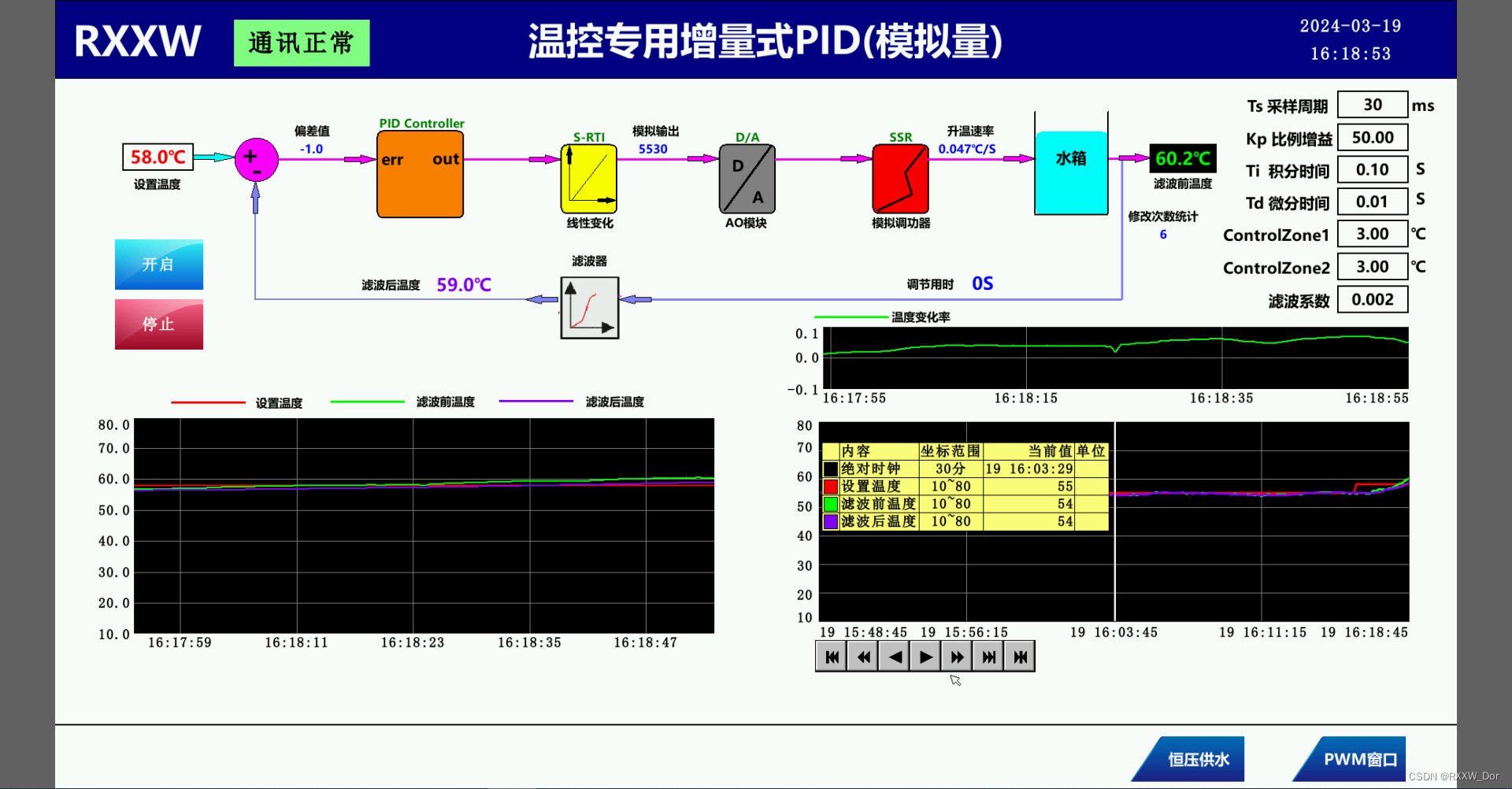The height and width of the screenshot is (789, 1512).
Task: Click the 单位 column header
Action: click(1091, 451)
